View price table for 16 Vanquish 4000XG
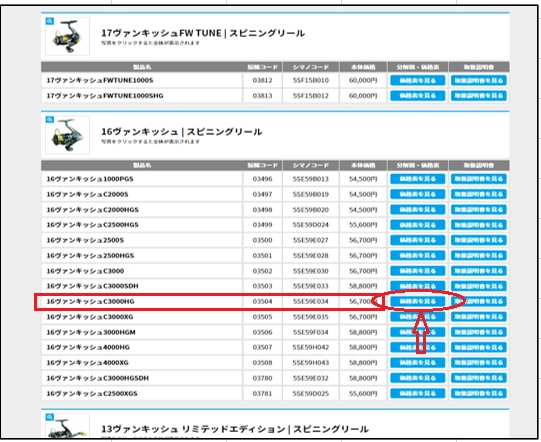541x442 pixels. coord(417,363)
